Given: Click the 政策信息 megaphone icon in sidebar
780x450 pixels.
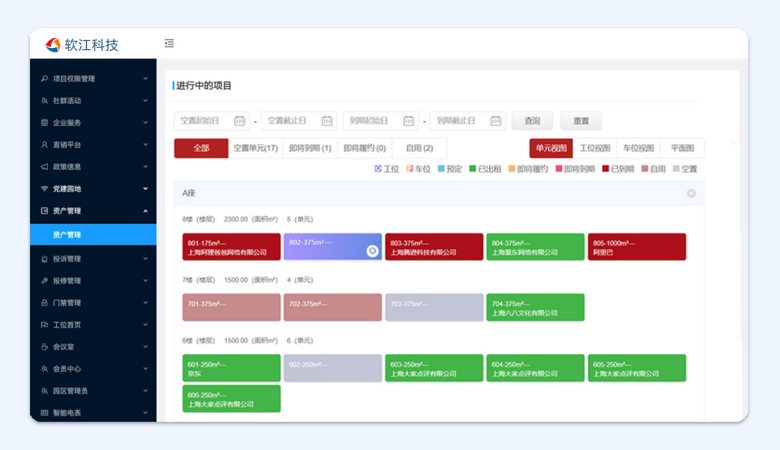Looking at the screenshot, I should [x=44, y=167].
